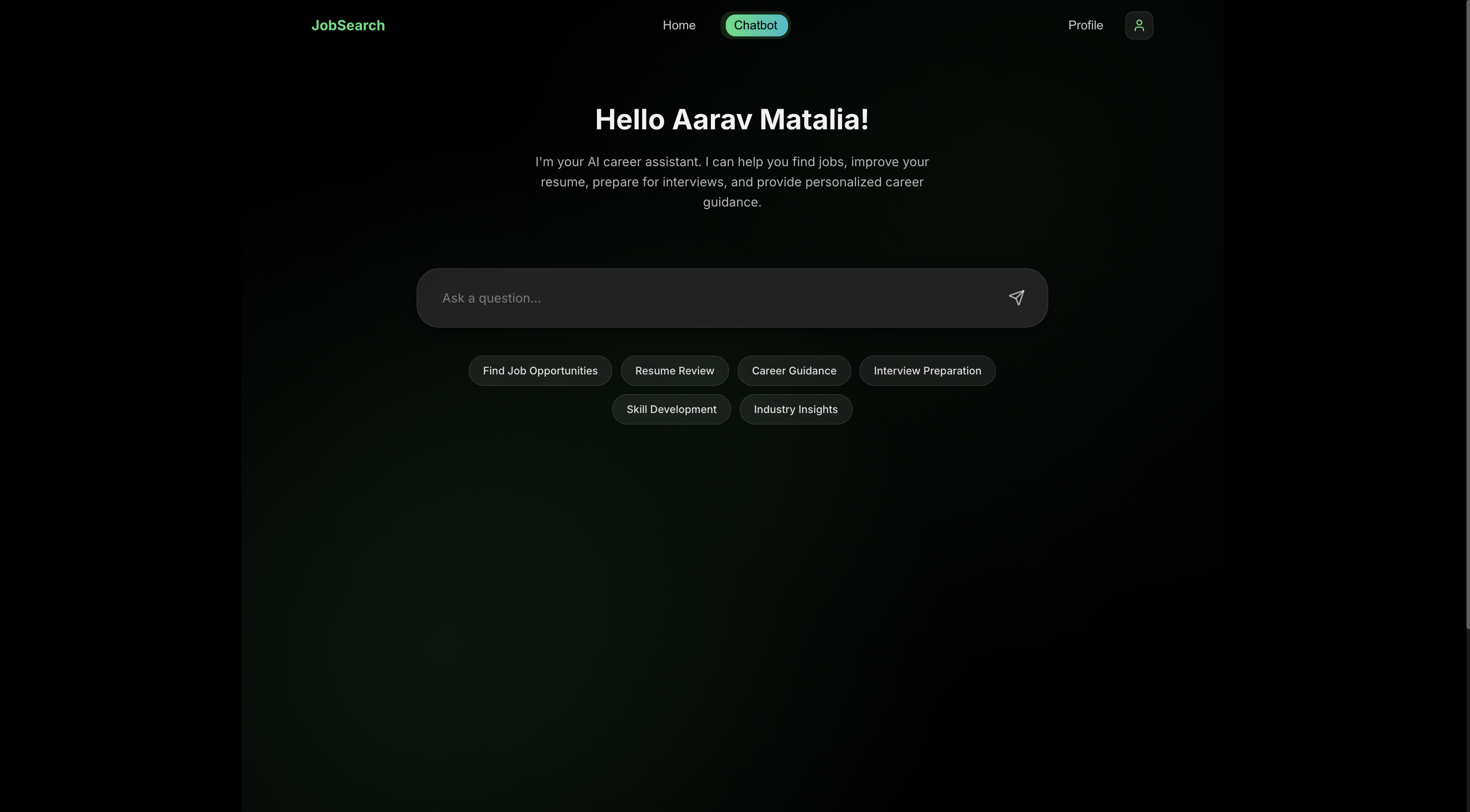The image size is (1470, 812).
Task: Click the JobSearch logo
Action: 347,25
